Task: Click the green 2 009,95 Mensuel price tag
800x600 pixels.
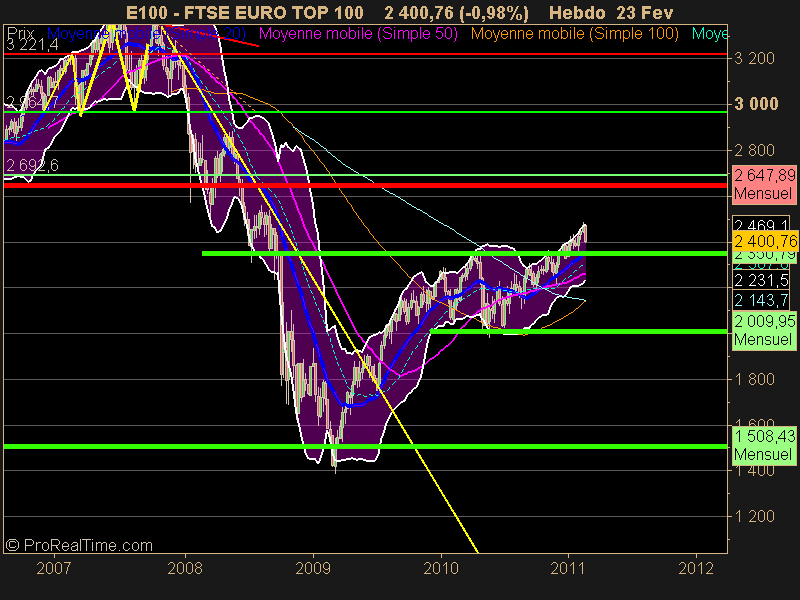Action: point(764,331)
